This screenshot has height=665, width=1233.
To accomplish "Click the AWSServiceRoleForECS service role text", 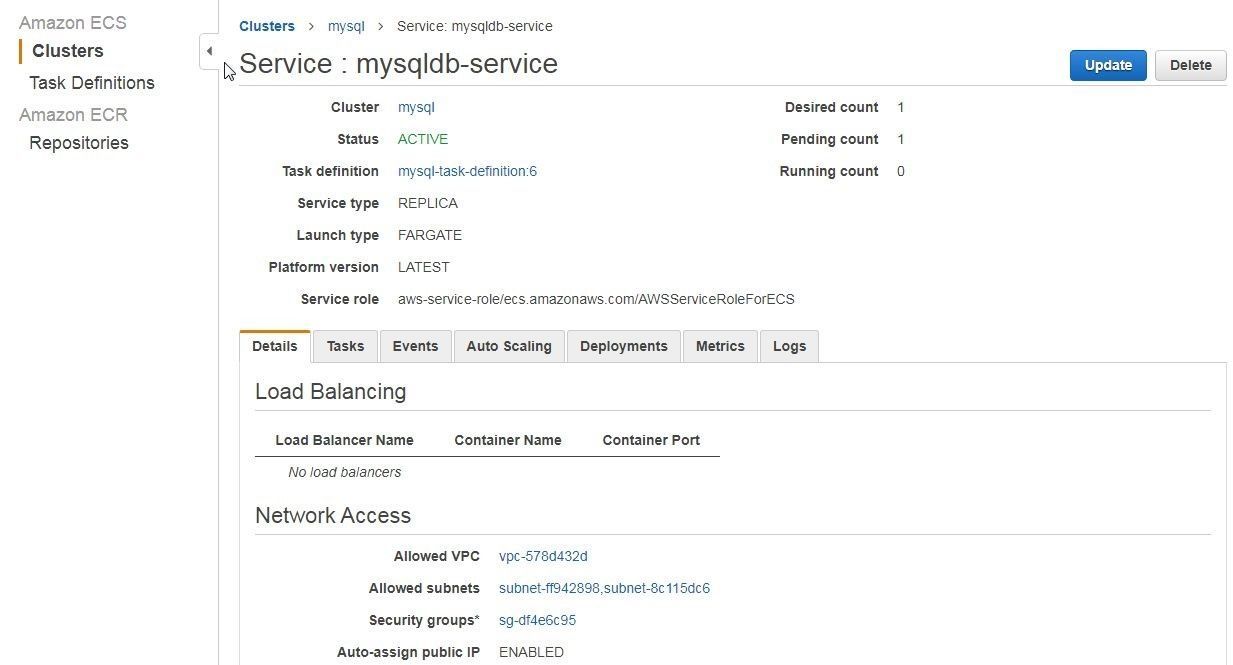I will point(596,299).
